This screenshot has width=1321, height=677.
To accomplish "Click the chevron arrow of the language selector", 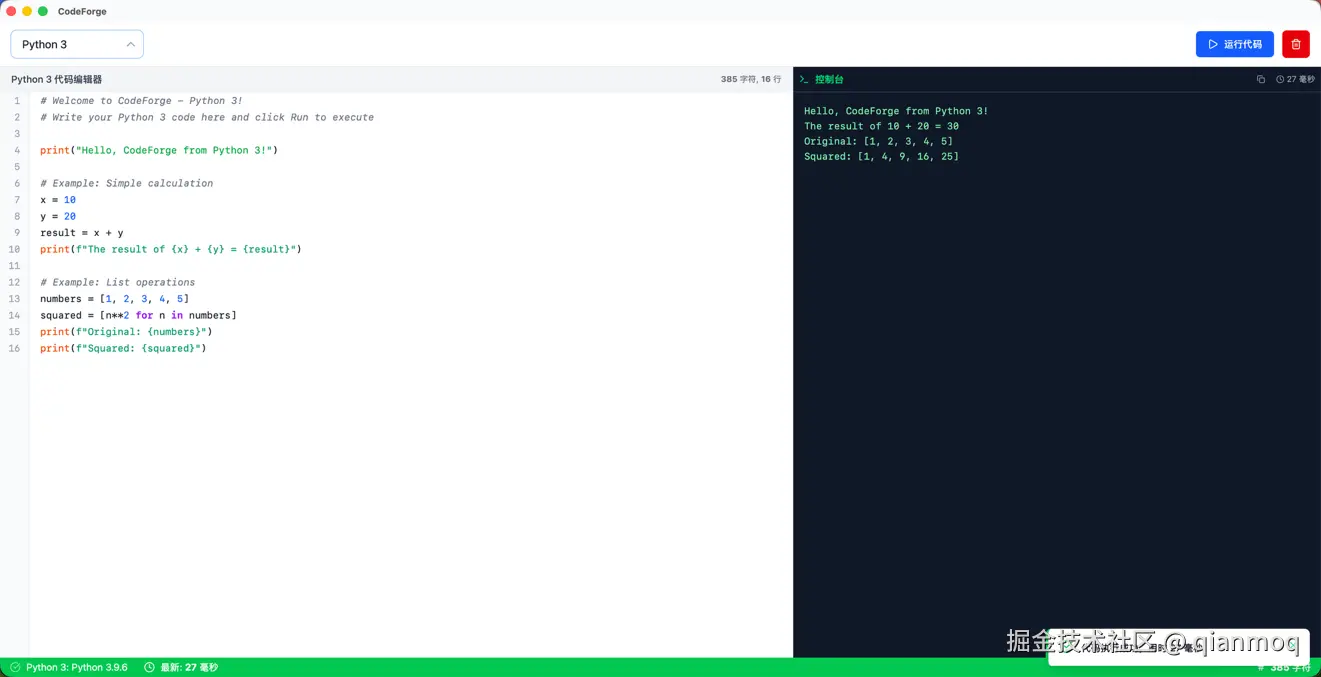I will tap(131, 44).
